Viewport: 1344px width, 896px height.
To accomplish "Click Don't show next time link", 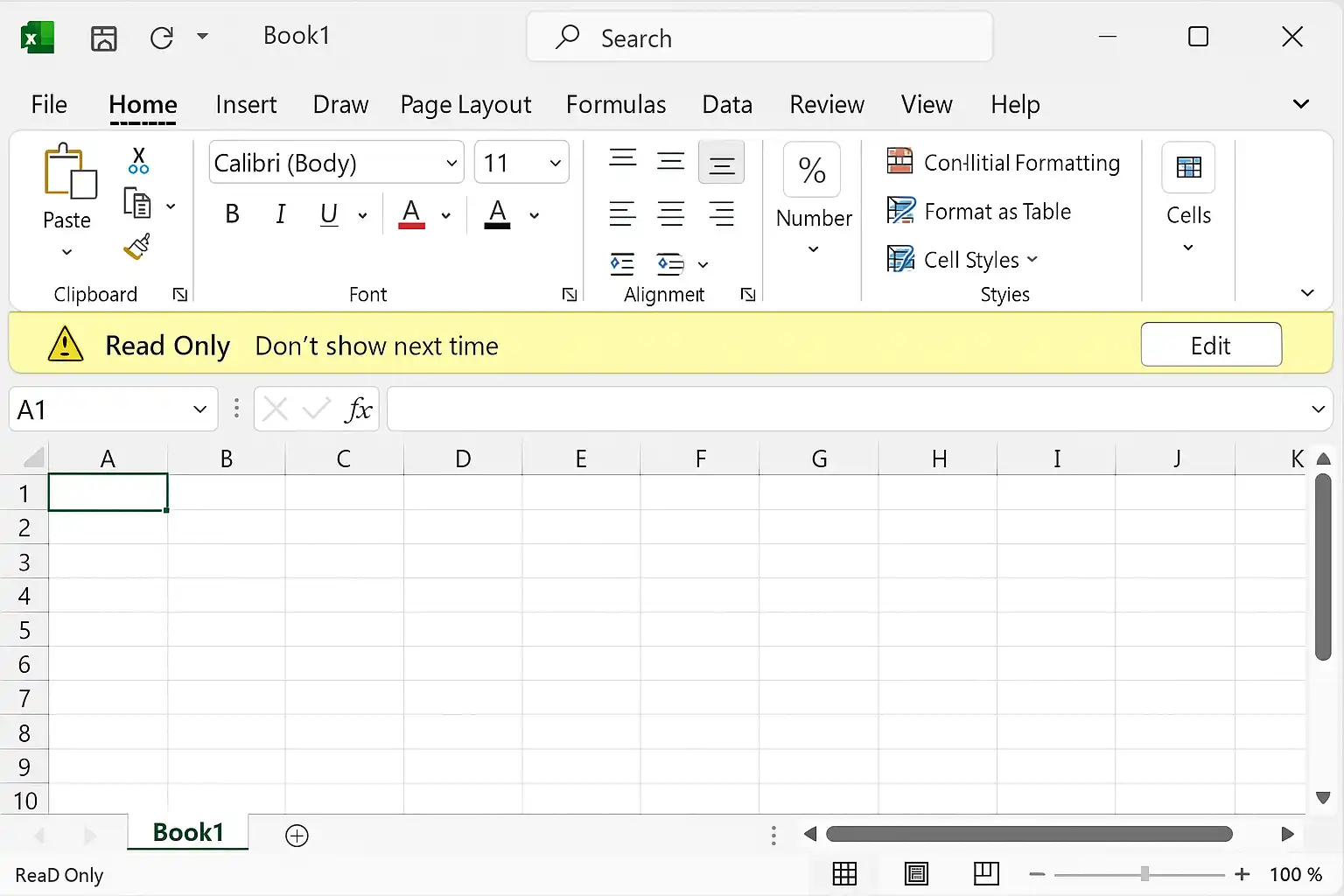I will pyautogui.click(x=376, y=346).
